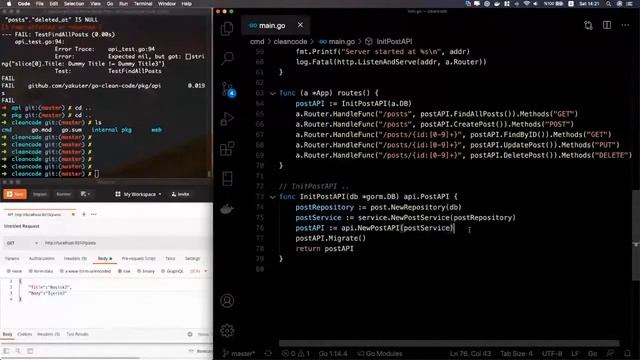Switch to the Tests tab in Postman request
The height and width of the screenshot is (360, 640).
170,258
